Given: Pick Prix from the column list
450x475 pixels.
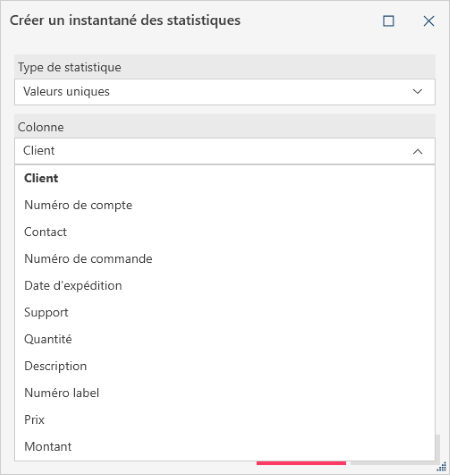Looking at the screenshot, I should click(x=225, y=420).
